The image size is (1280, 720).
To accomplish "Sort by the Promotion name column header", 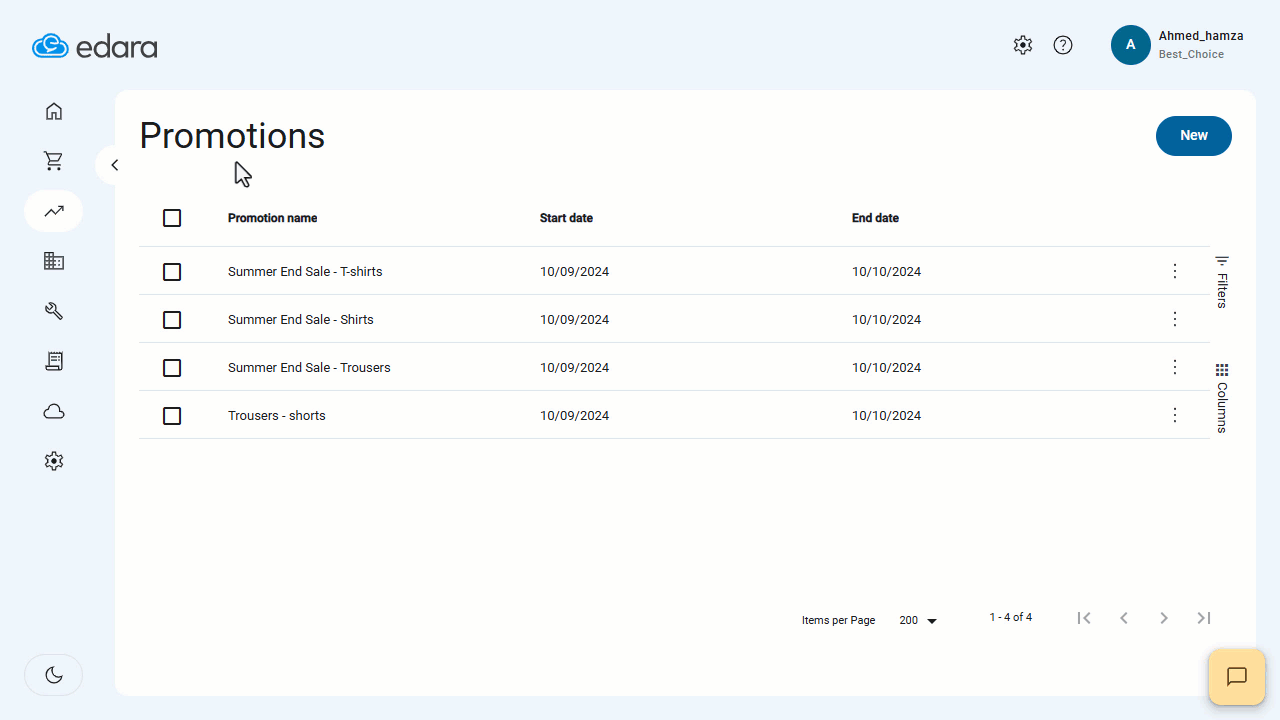I will 272,218.
